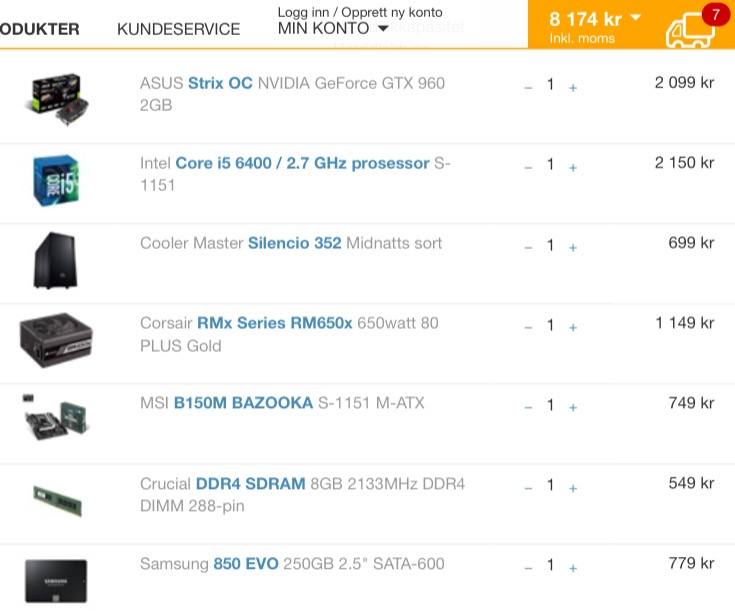
Task: Open the Strix OC product link
Action: click(x=220, y=83)
